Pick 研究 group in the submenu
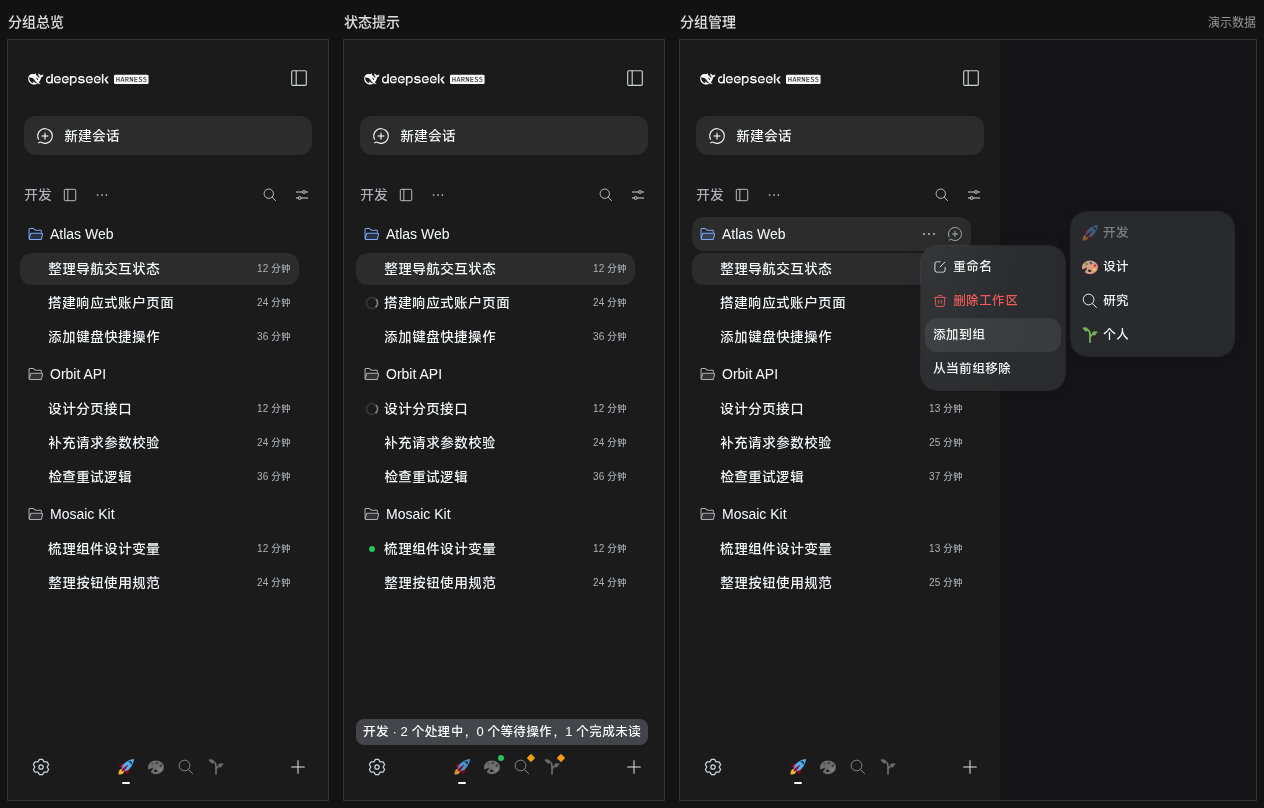Screen dimensions: 1264x808 [1152, 301]
